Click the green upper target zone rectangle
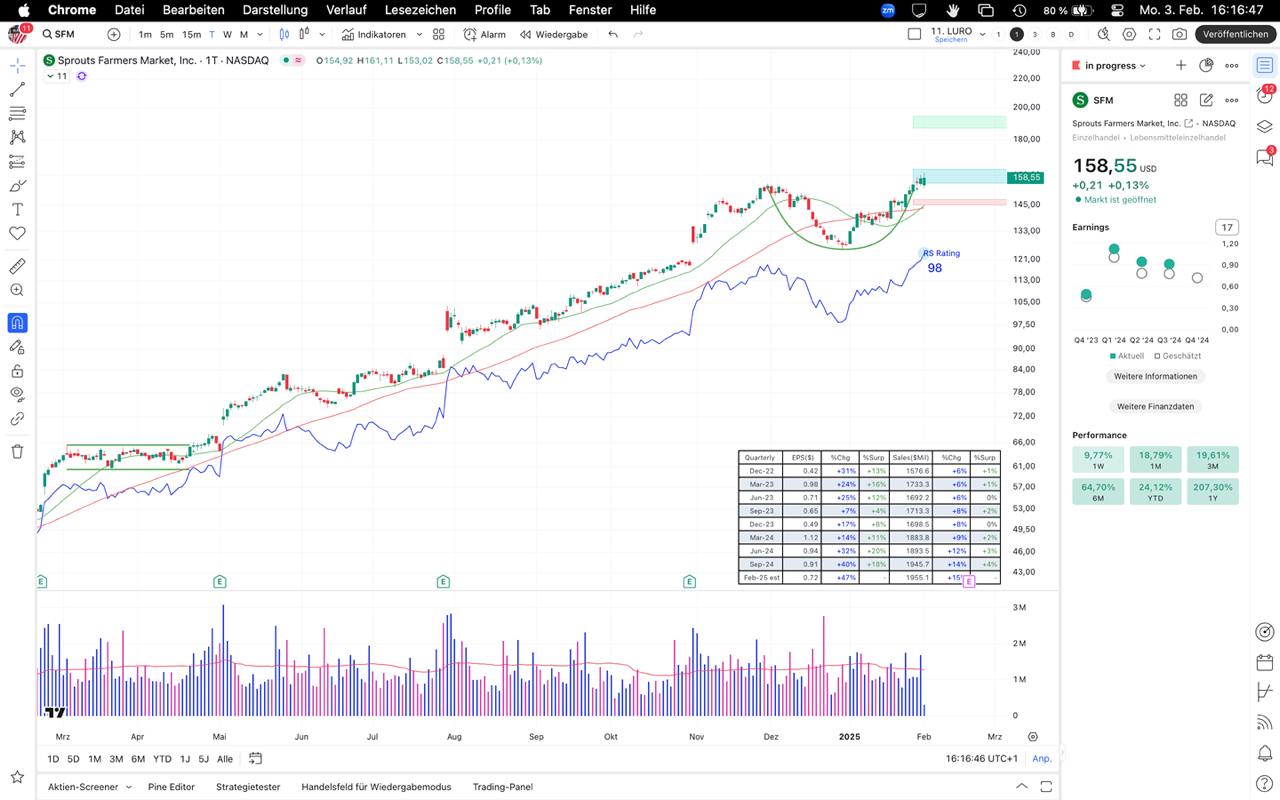 click(959, 122)
